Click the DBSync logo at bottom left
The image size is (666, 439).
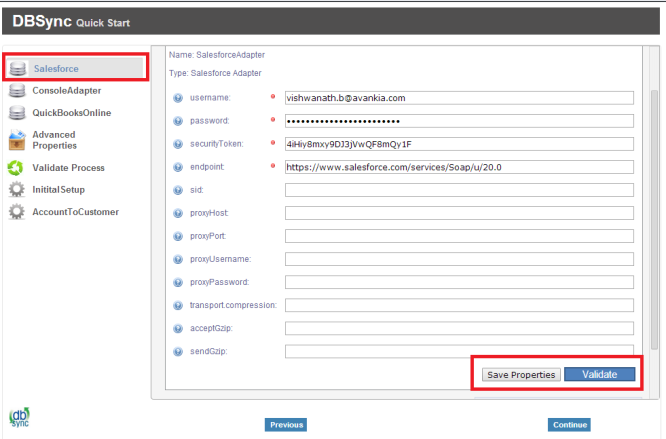pyautogui.click(x=19, y=417)
